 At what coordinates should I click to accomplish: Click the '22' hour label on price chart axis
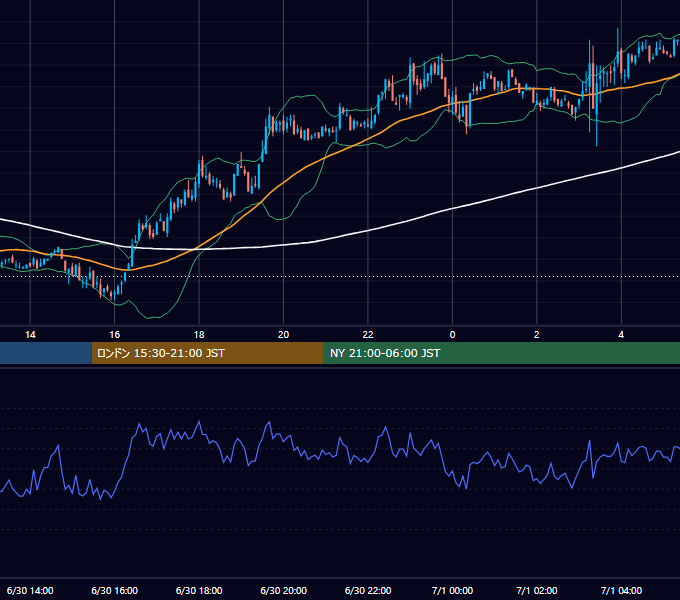tap(368, 335)
